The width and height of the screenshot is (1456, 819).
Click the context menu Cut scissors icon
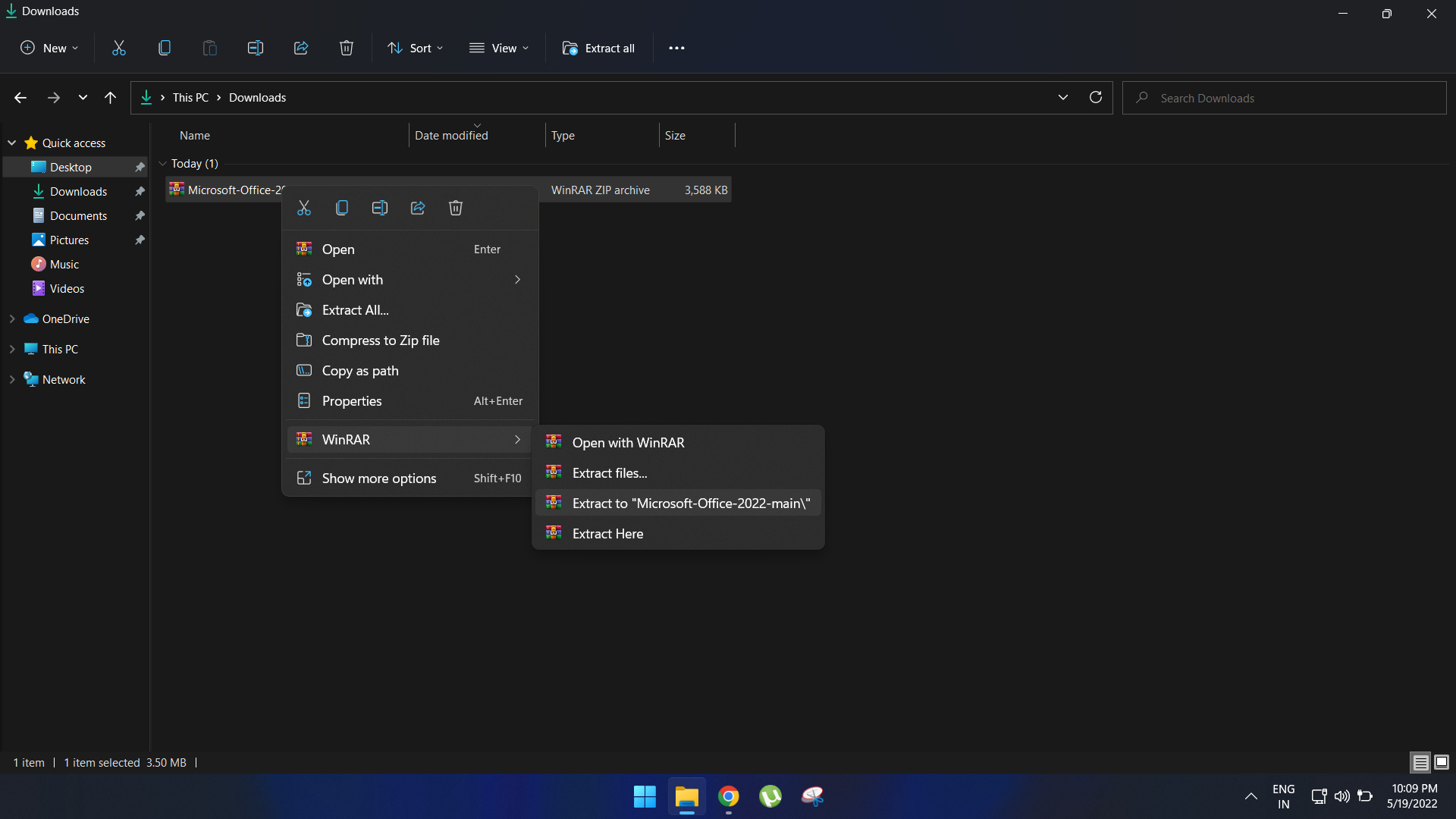click(x=304, y=208)
